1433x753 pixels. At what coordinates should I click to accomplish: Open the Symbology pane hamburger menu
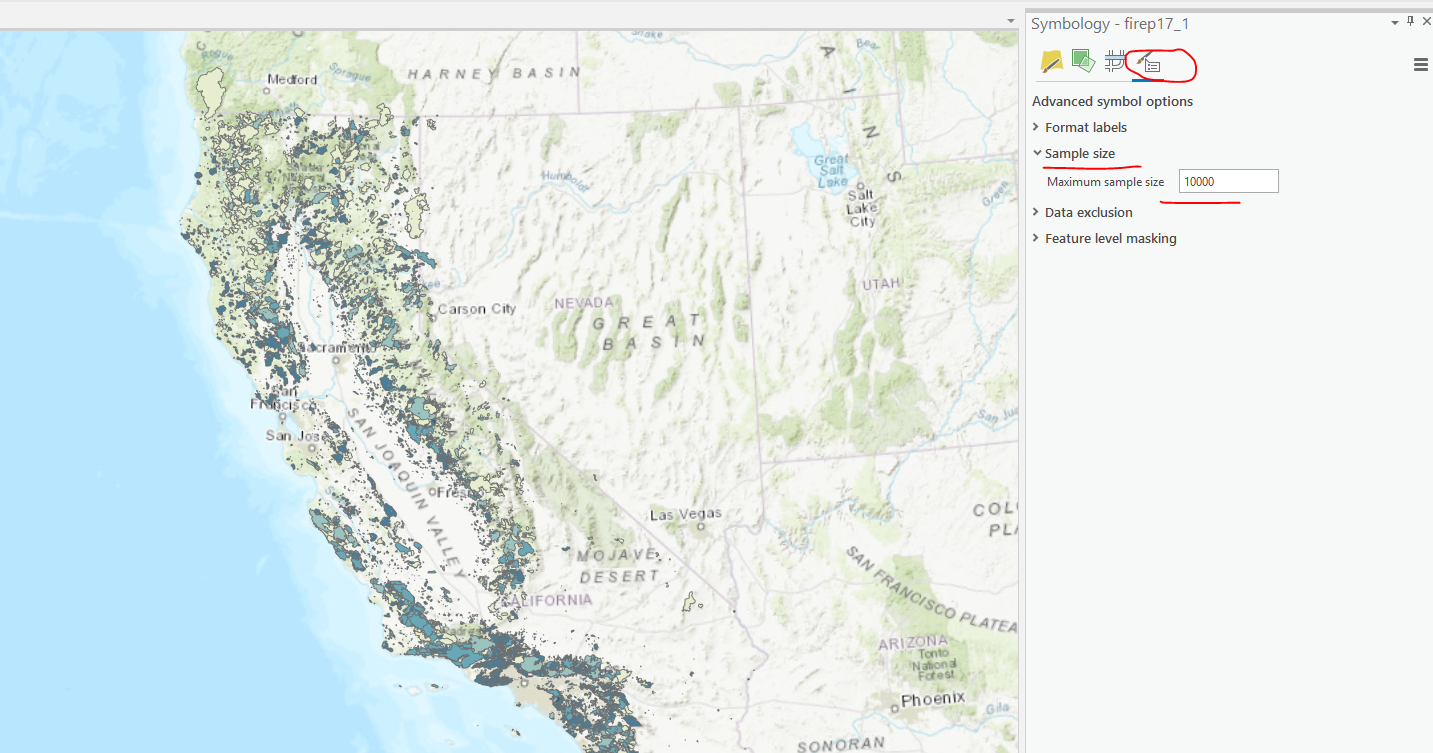pos(1420,65)
